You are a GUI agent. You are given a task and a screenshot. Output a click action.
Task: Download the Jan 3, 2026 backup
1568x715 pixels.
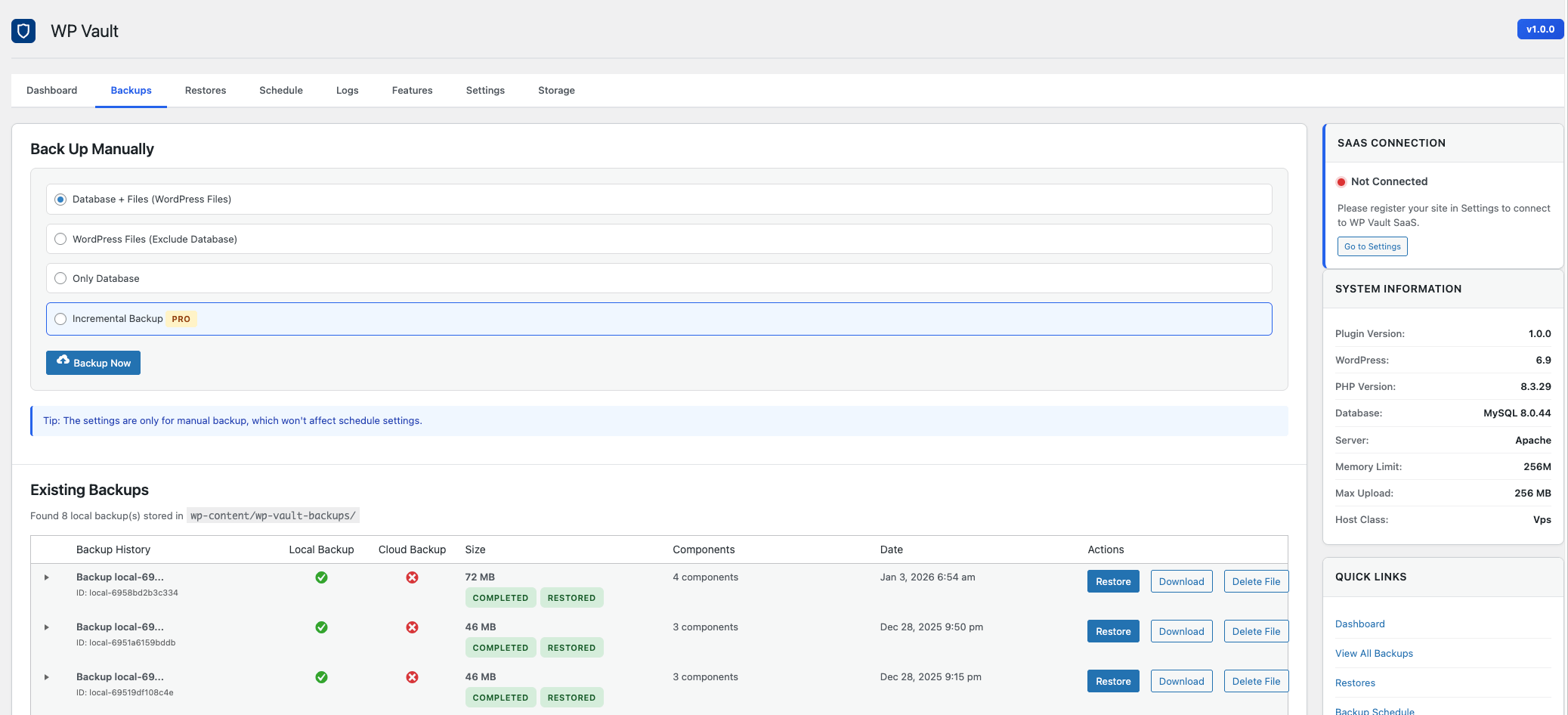pyautogui.click(x=1182, y=581)
